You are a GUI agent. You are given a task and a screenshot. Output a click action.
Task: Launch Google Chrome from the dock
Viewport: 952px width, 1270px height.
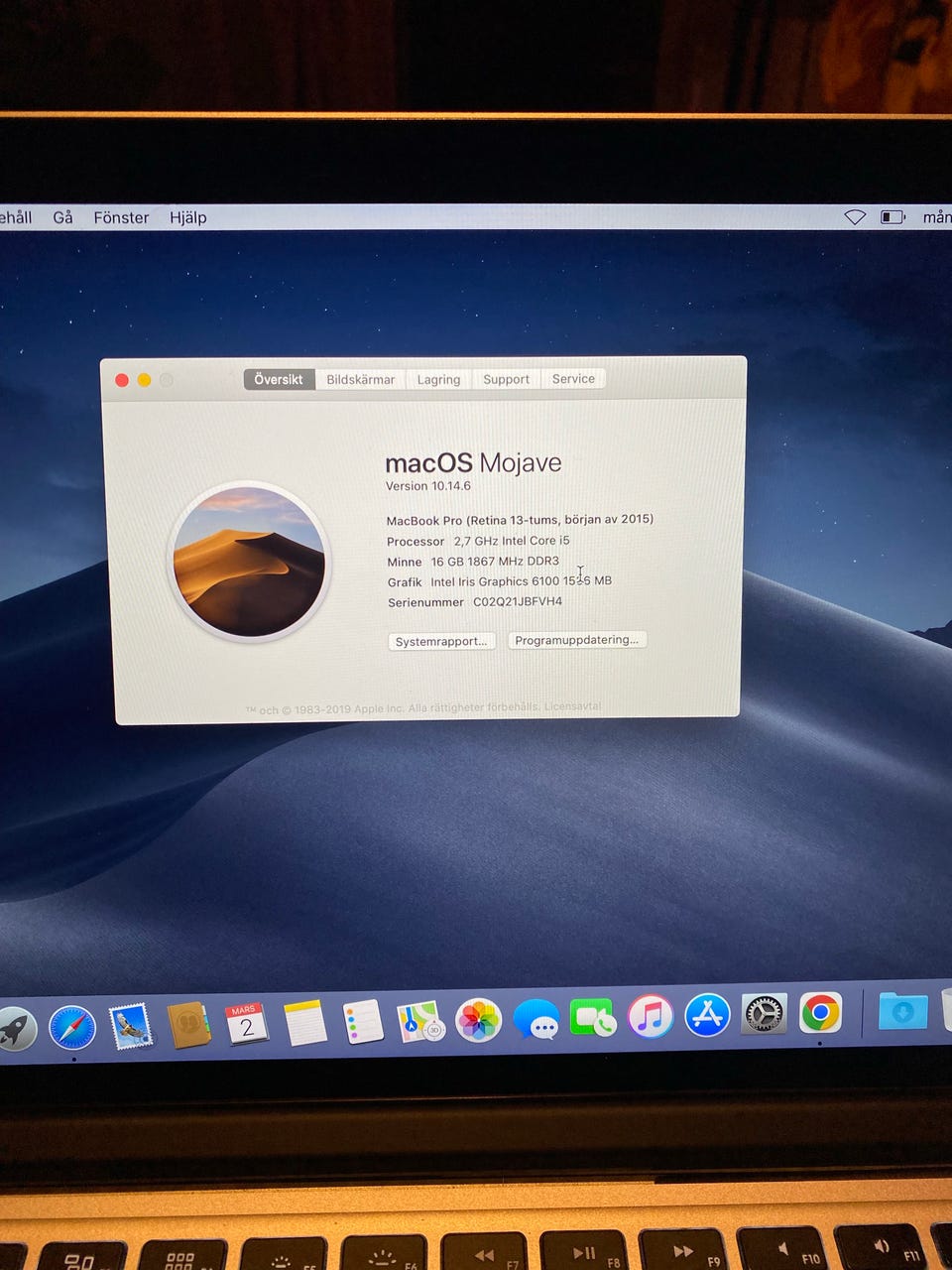click(821, 1013)
